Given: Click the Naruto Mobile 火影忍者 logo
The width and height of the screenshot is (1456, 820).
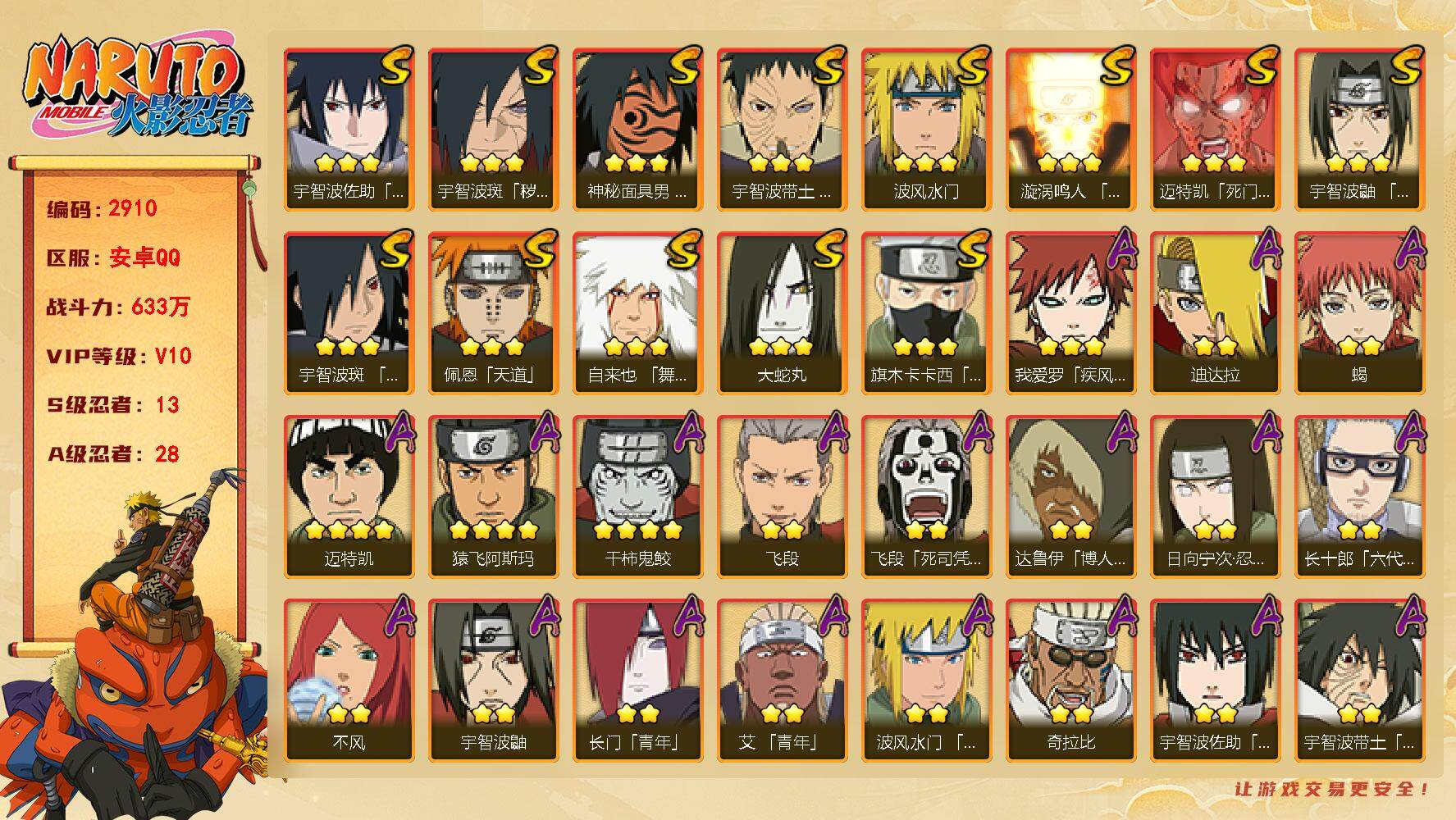Looking at the screenshot, I should (138, 88).
